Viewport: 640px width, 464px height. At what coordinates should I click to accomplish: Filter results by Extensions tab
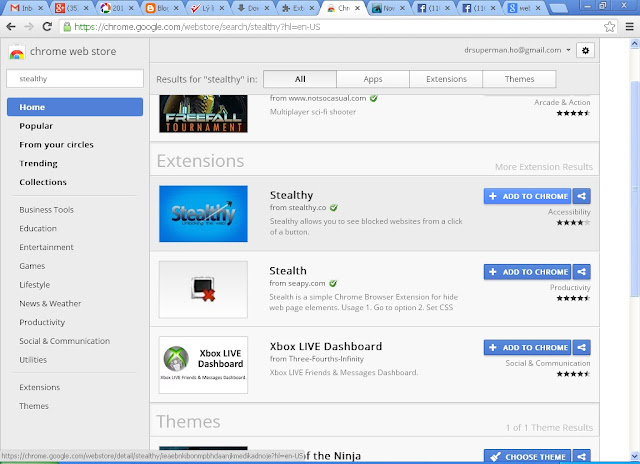446,79
